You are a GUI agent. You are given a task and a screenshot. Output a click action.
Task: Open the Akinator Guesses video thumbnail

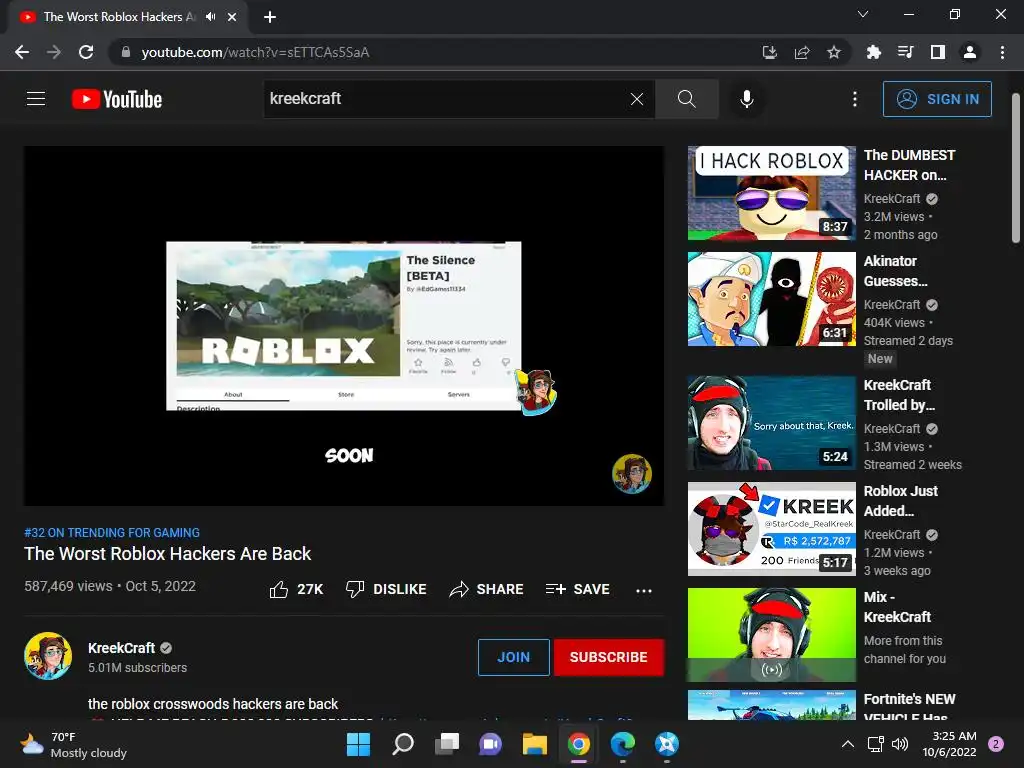tap(771, 299)
